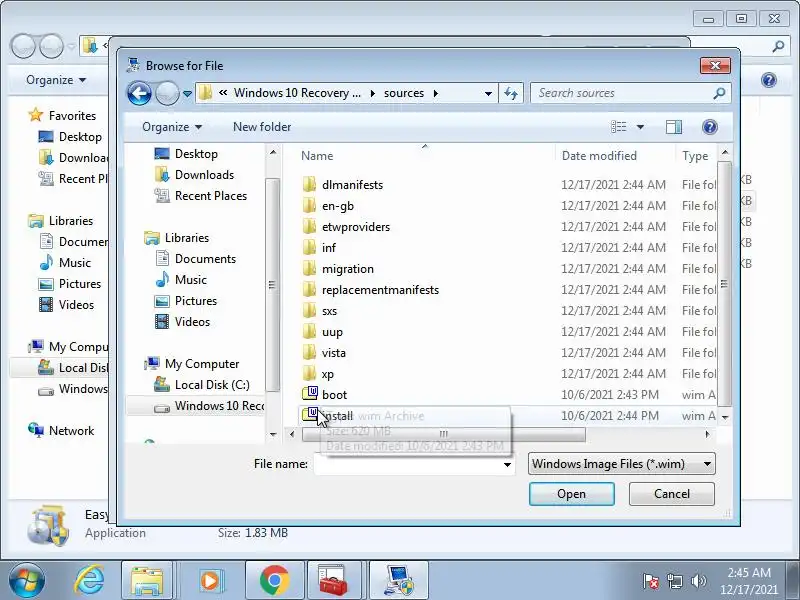Screen dimensions: 800x600
Task: Click file list horizontal scrollbar right arrow
Action: (x=707, y=434)
